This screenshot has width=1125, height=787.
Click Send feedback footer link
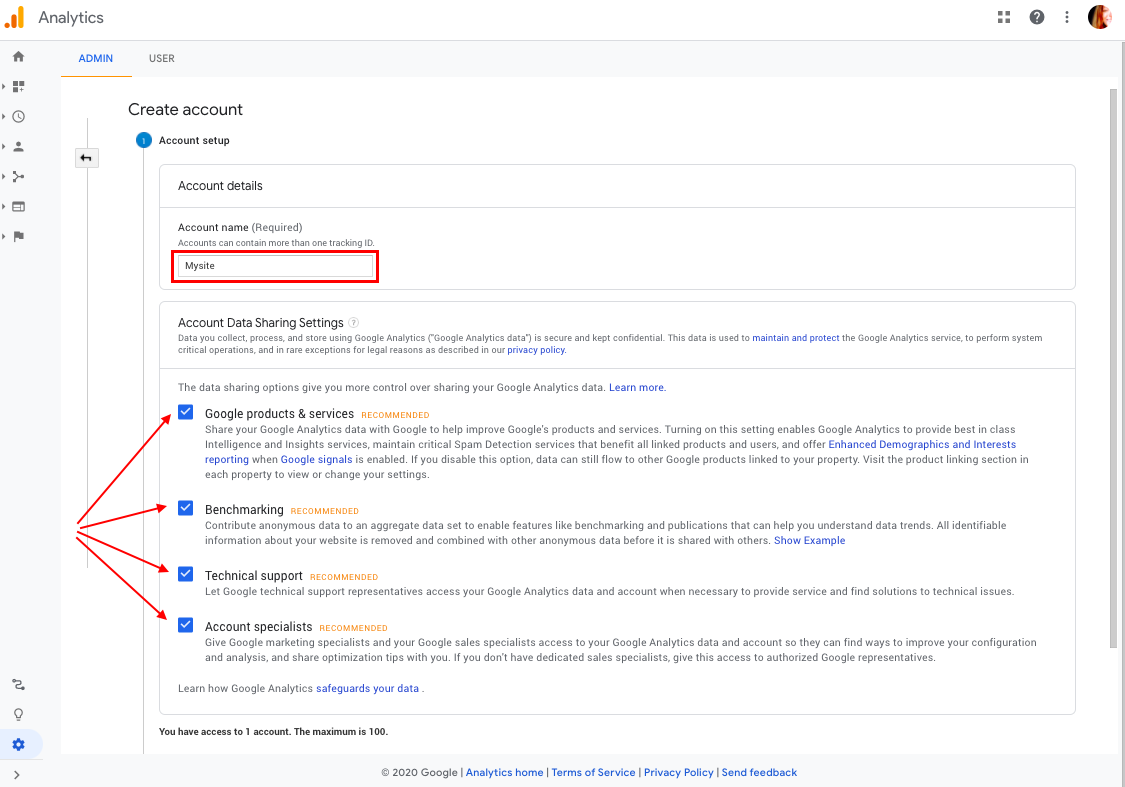pos(759,773)
